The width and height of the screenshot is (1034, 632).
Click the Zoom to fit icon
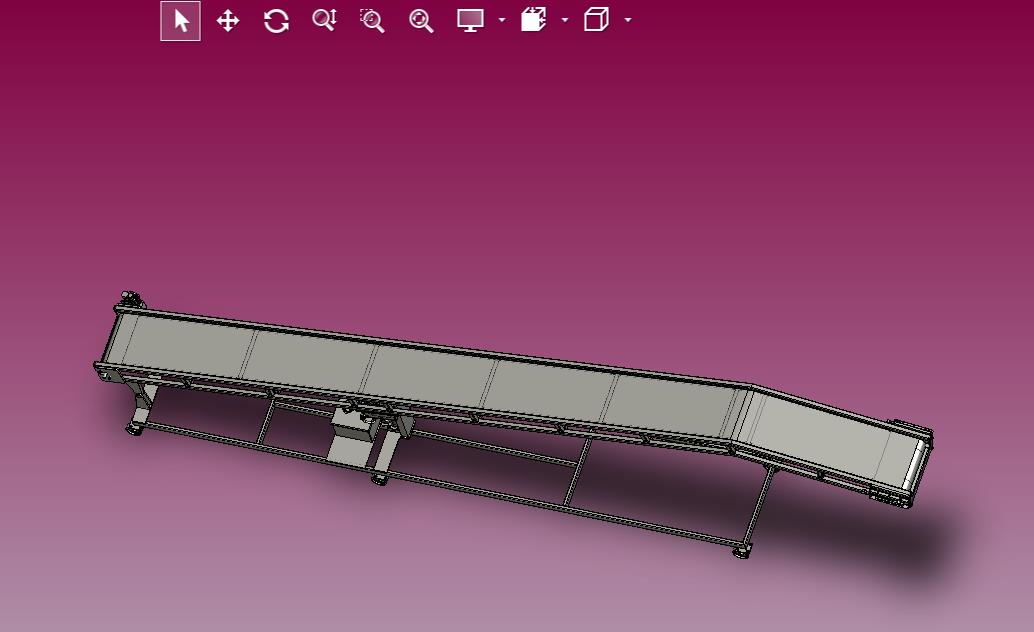click(x=421, y=20)
